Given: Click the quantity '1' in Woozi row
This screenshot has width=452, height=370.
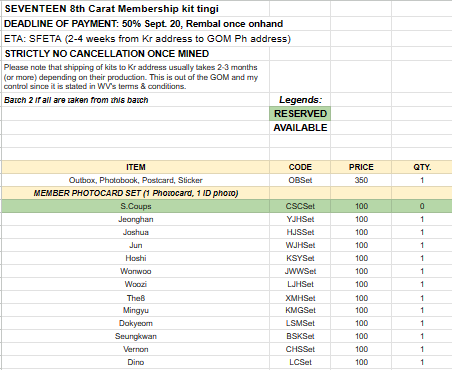Looking at the screenshot, I should click(x=422, y=284).
